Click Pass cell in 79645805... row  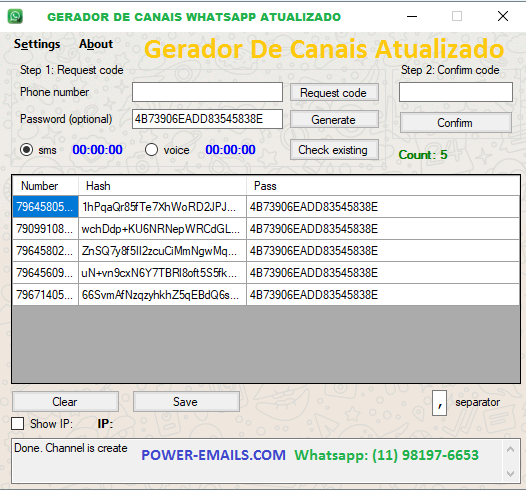(383, 207)
